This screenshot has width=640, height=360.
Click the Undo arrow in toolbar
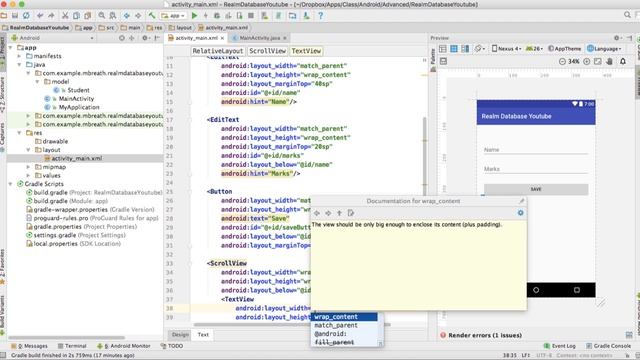click(x=40, y=16)
